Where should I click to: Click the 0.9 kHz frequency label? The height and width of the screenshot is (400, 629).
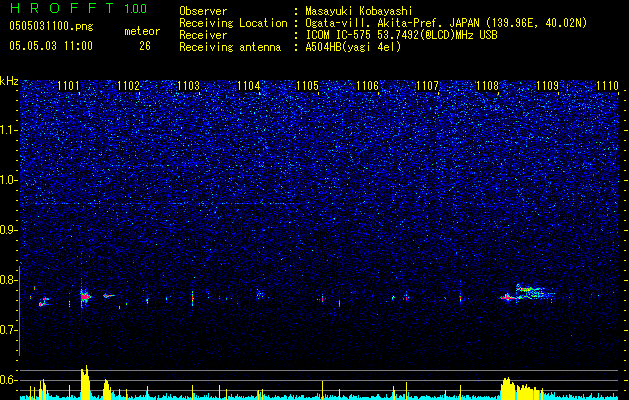click(x=9, y=230)
